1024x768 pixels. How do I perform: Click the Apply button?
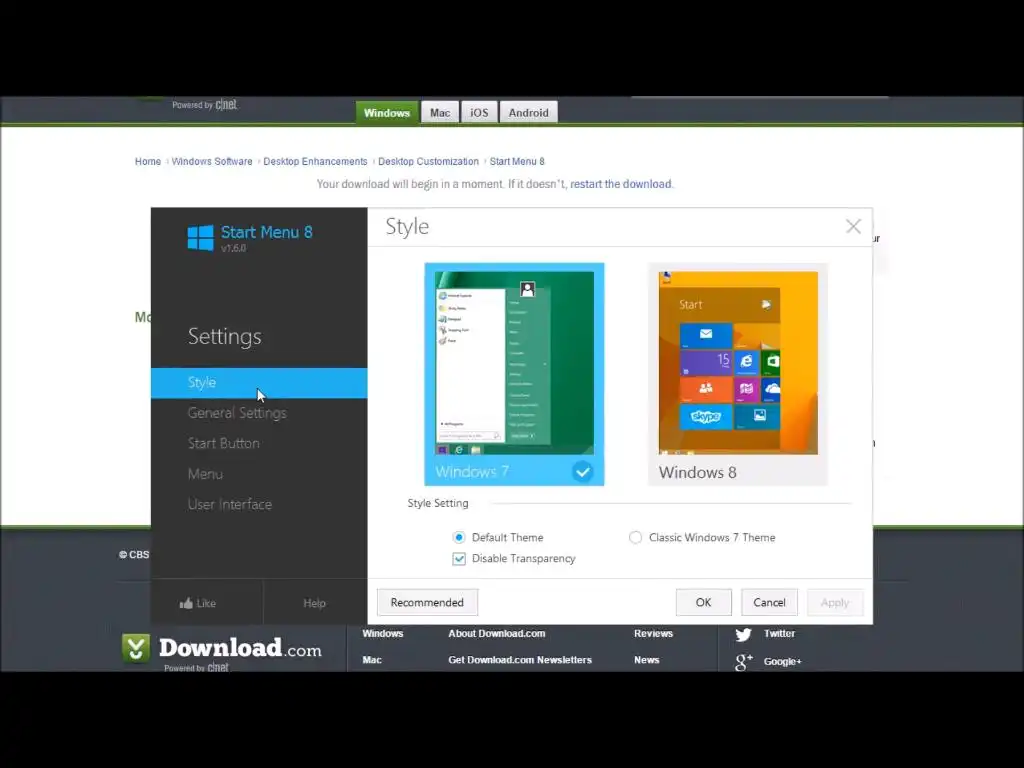[835, 602]
